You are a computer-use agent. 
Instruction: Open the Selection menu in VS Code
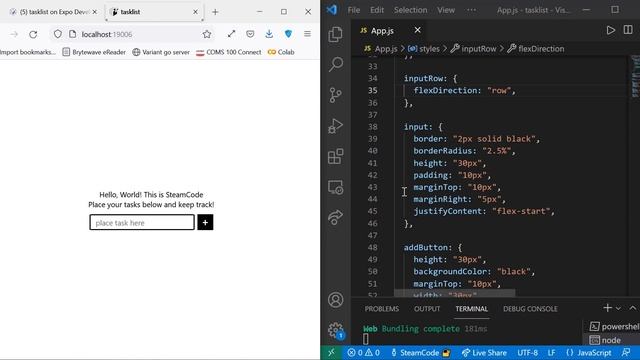(x=410, y=10)
